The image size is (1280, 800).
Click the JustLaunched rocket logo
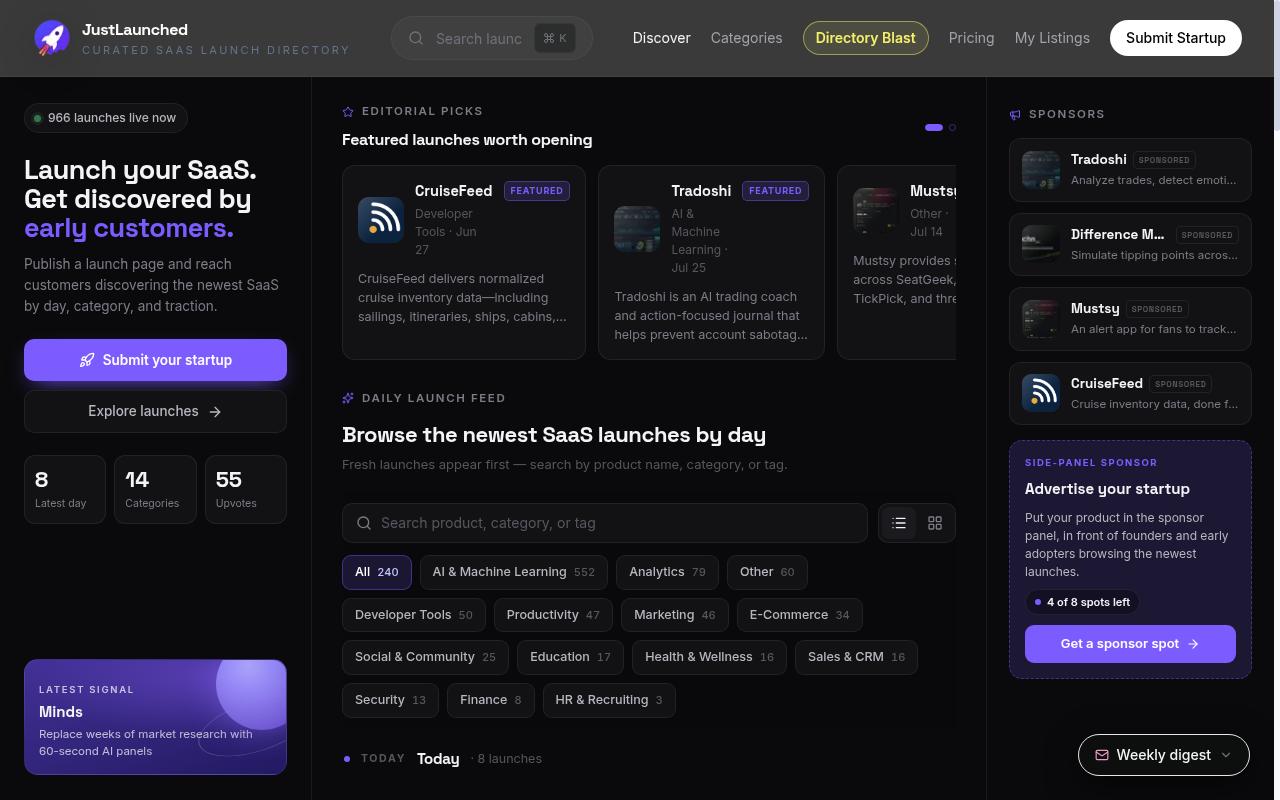click(52, 38)
